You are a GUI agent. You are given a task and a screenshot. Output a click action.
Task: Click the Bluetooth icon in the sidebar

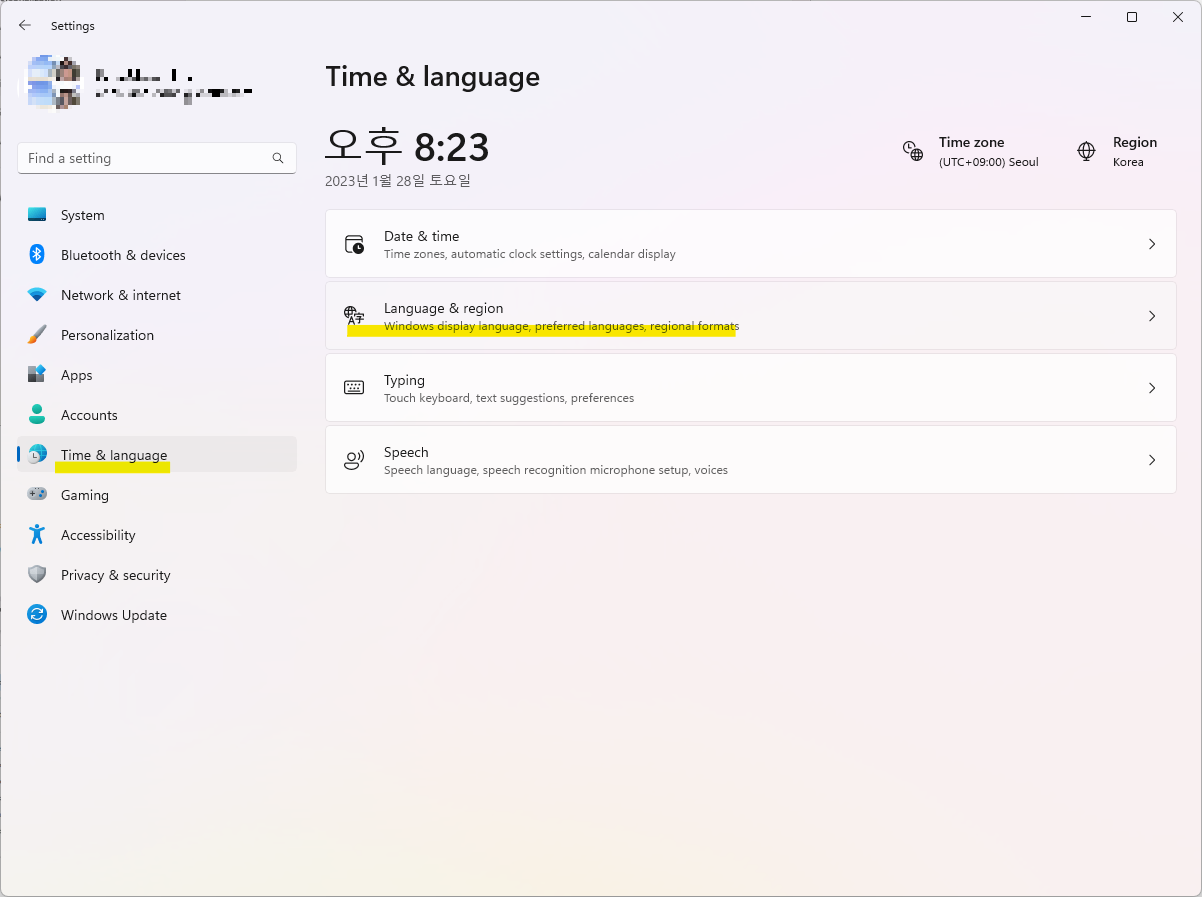(37, 255)
